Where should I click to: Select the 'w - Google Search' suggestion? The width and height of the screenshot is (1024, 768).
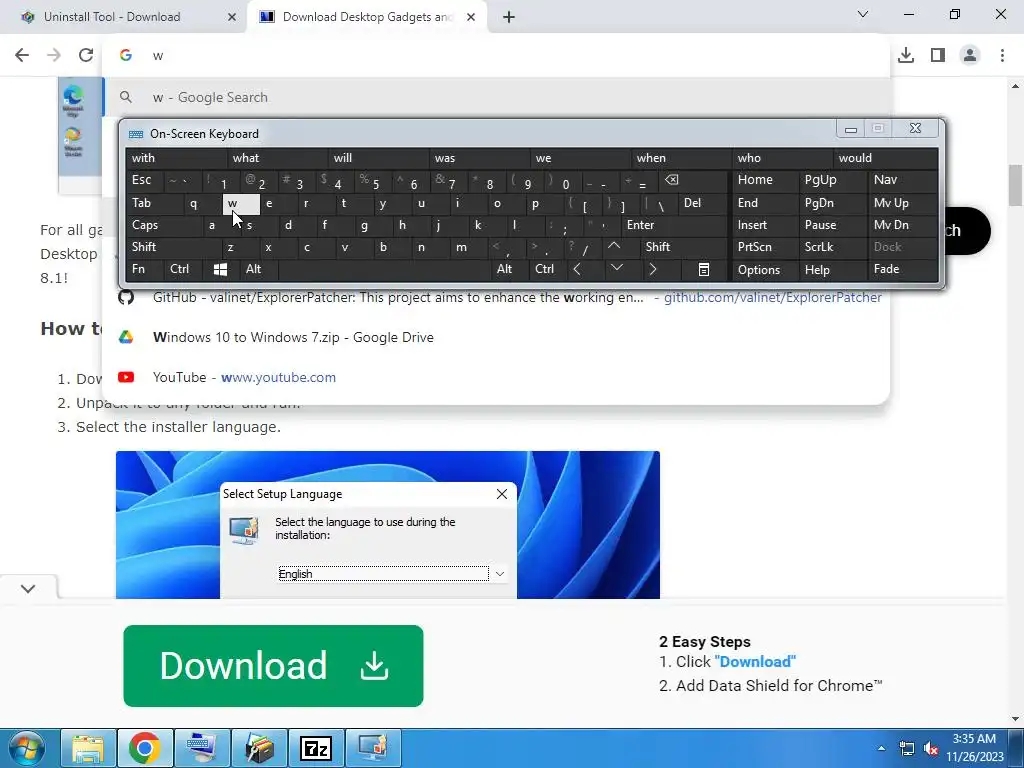point(496,97)
